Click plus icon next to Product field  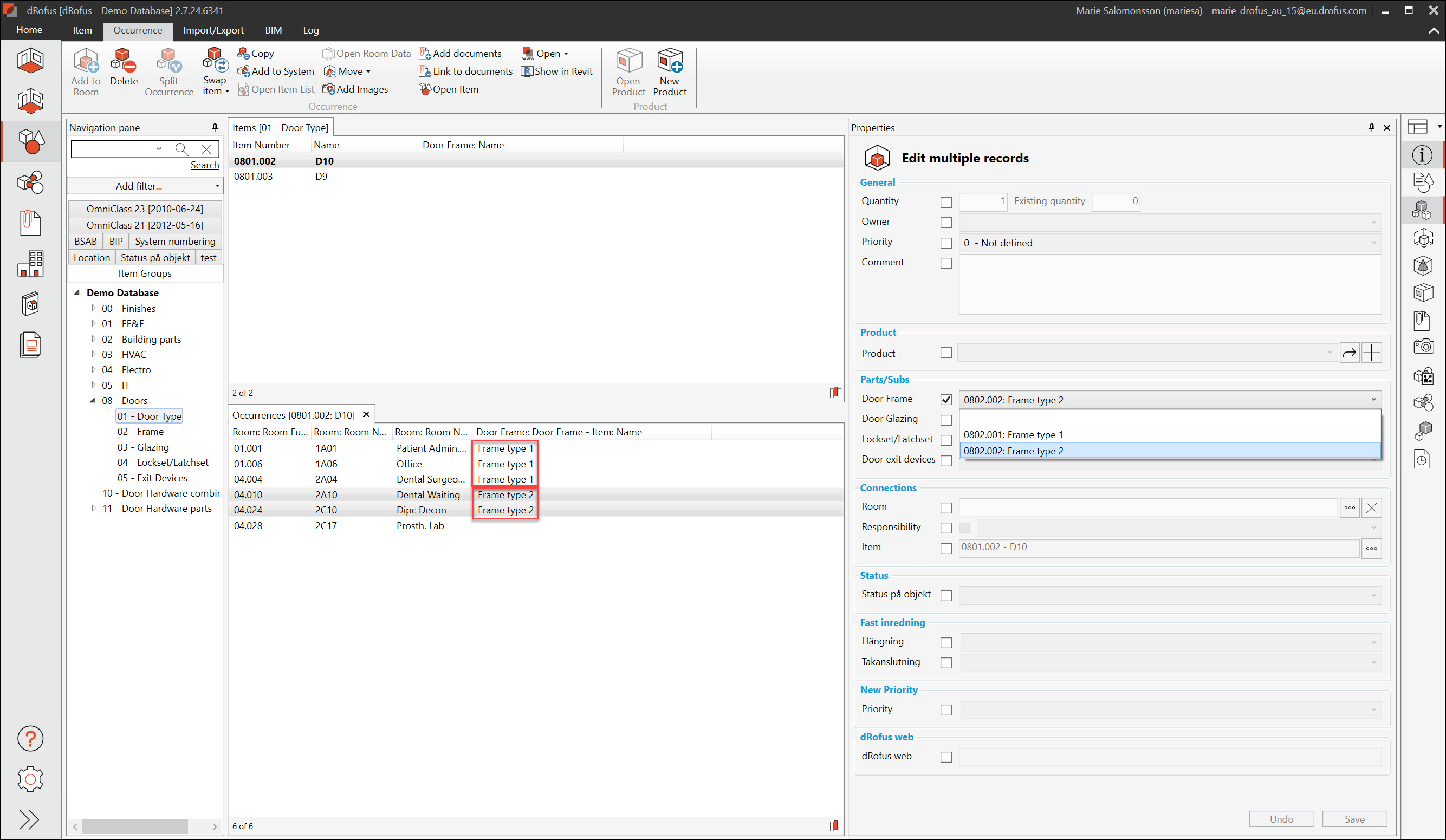1371,353
